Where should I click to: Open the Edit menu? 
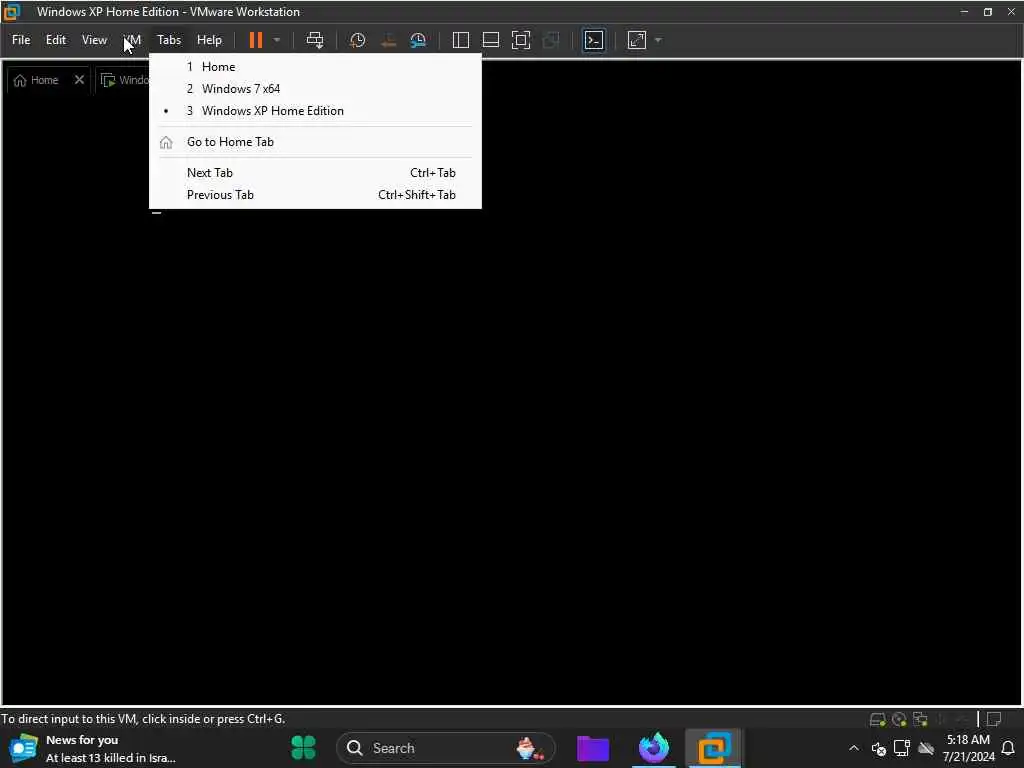tap(56, 40)
